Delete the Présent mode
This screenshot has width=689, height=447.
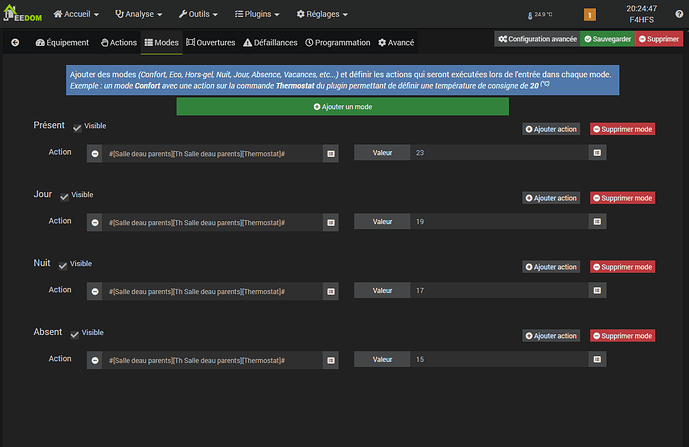(622, 129)
